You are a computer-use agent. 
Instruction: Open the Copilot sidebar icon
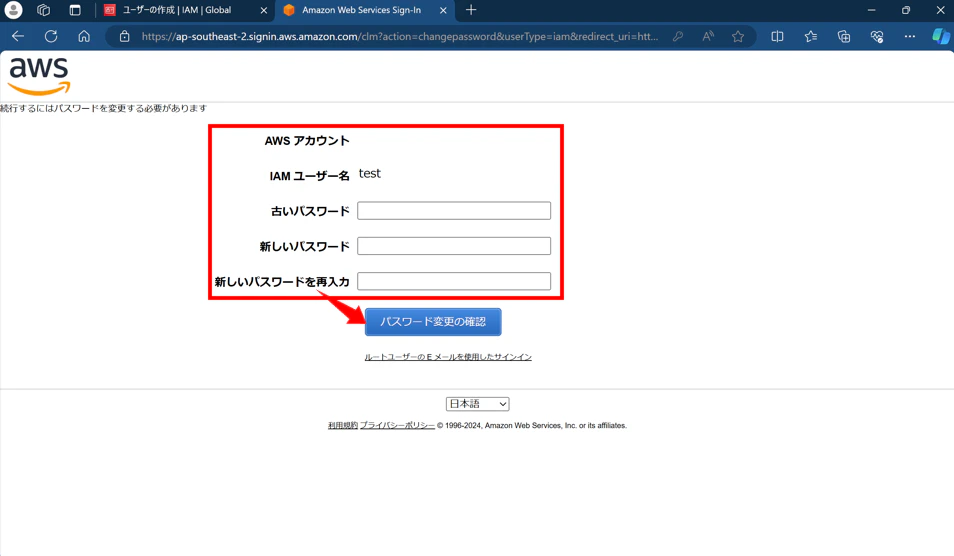pyautogui.click(x=941, y=36)
